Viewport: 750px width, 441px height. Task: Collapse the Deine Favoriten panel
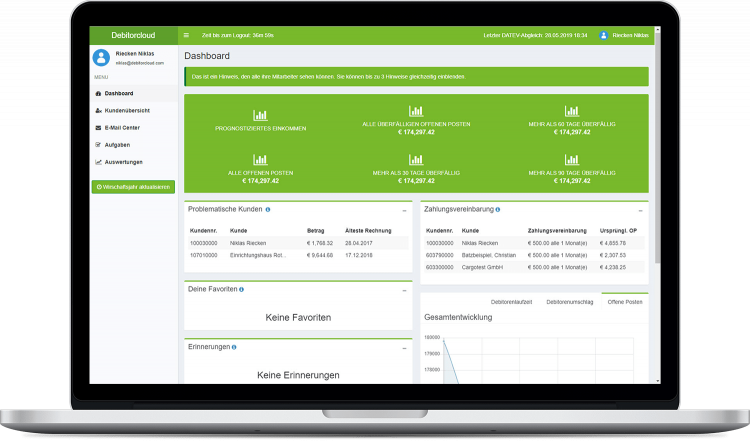pyautogui.click(x=404, y=290)
